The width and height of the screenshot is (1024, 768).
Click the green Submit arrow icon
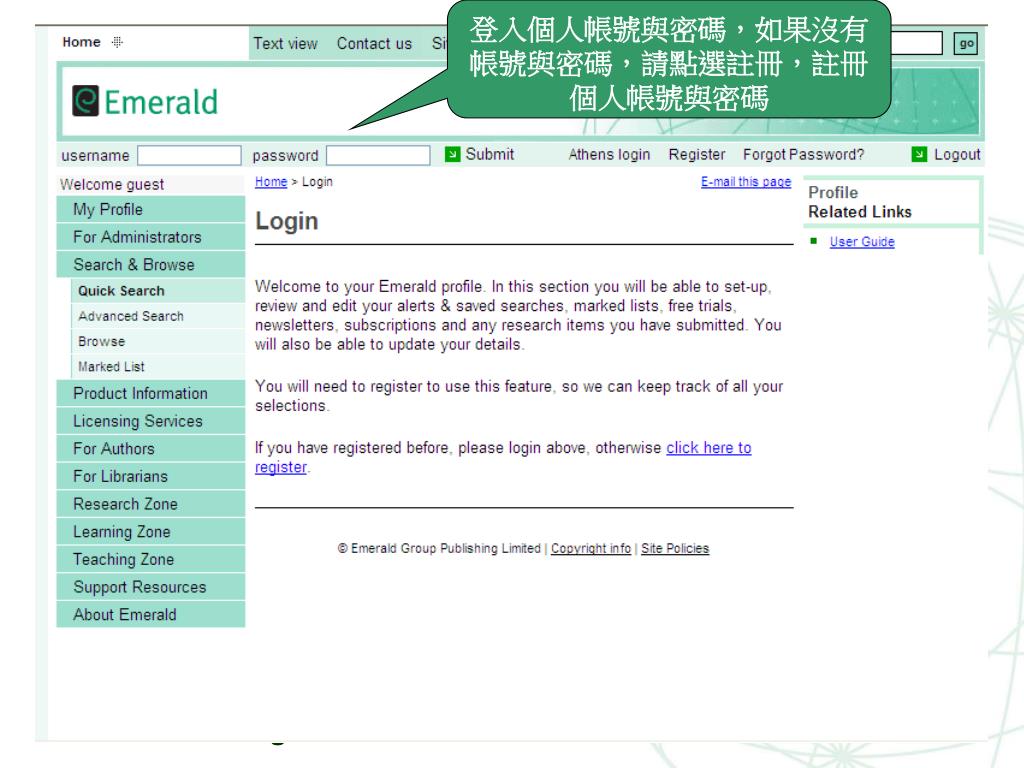pos(452,154)
